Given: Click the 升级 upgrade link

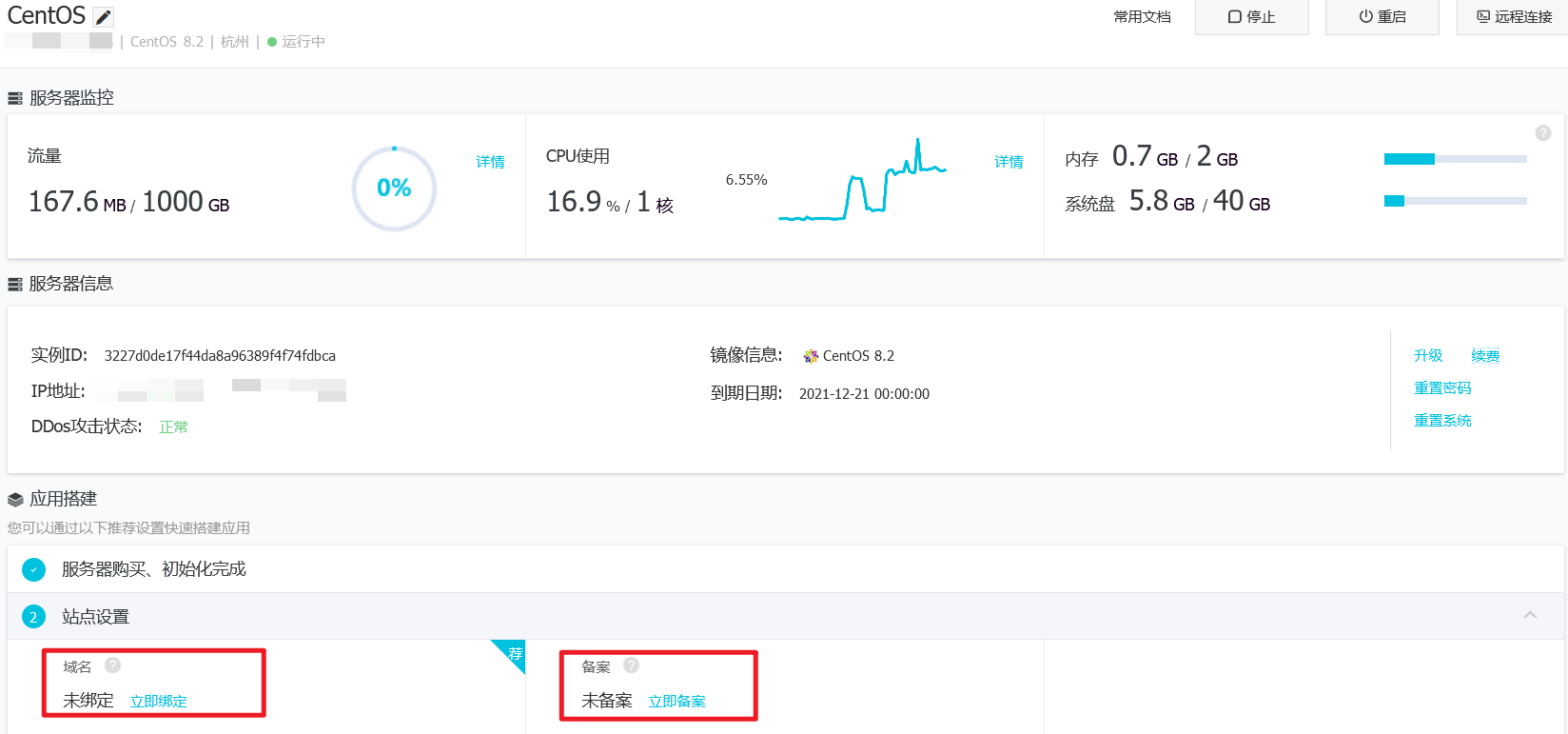Looking at the screenshot, I should point(1428,355).
